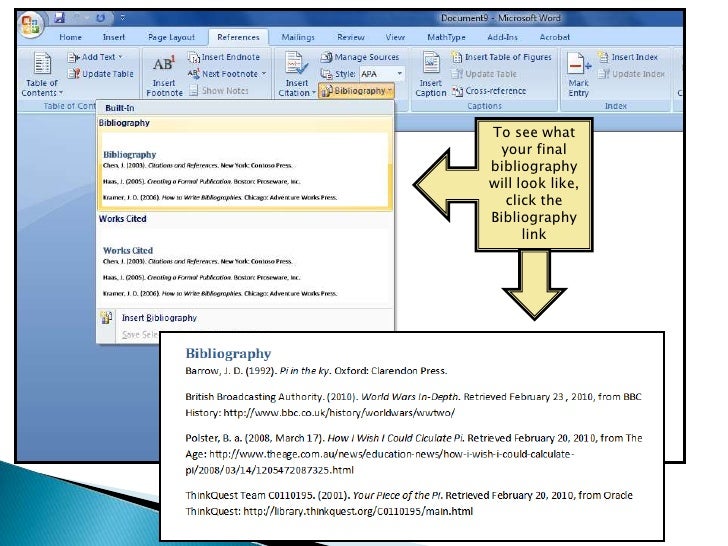Select the References tab
The image size is (728, 546).
coord(238,37)
